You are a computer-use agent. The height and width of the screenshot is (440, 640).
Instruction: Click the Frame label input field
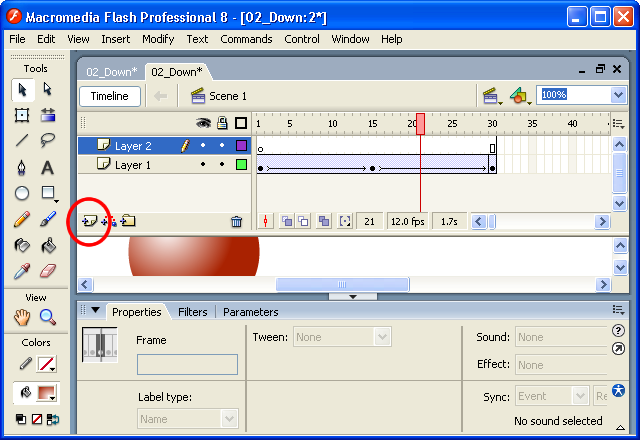187,364
